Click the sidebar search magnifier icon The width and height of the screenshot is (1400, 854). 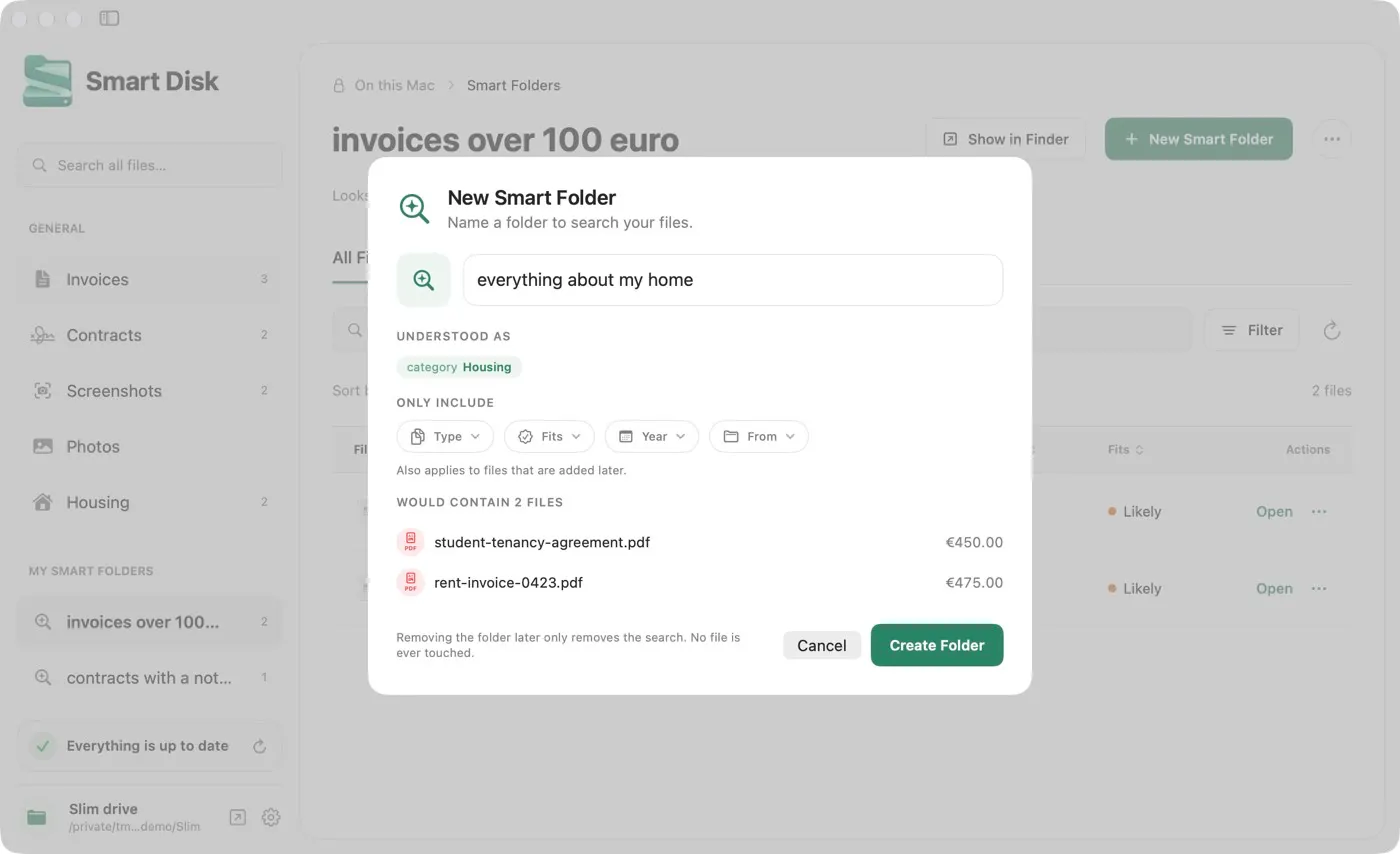point(40,165)
